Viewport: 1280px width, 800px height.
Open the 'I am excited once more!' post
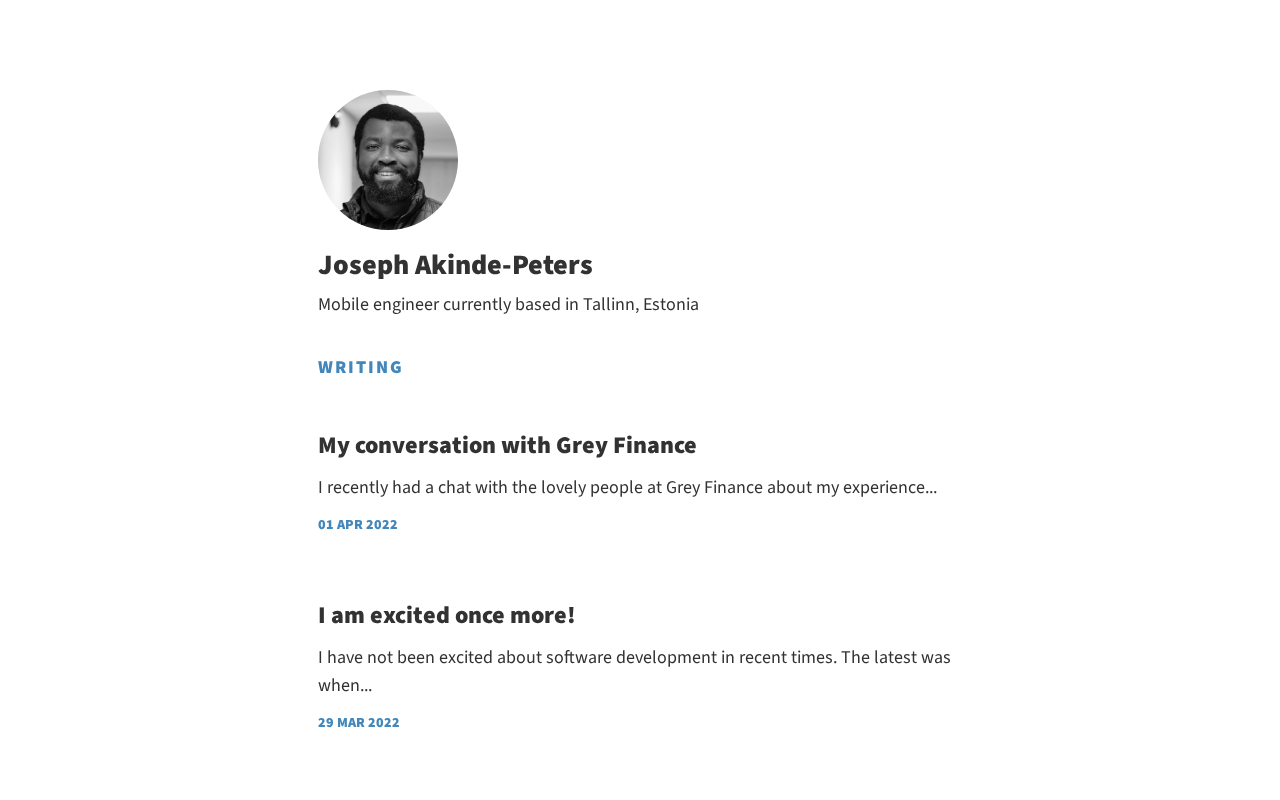446,615
